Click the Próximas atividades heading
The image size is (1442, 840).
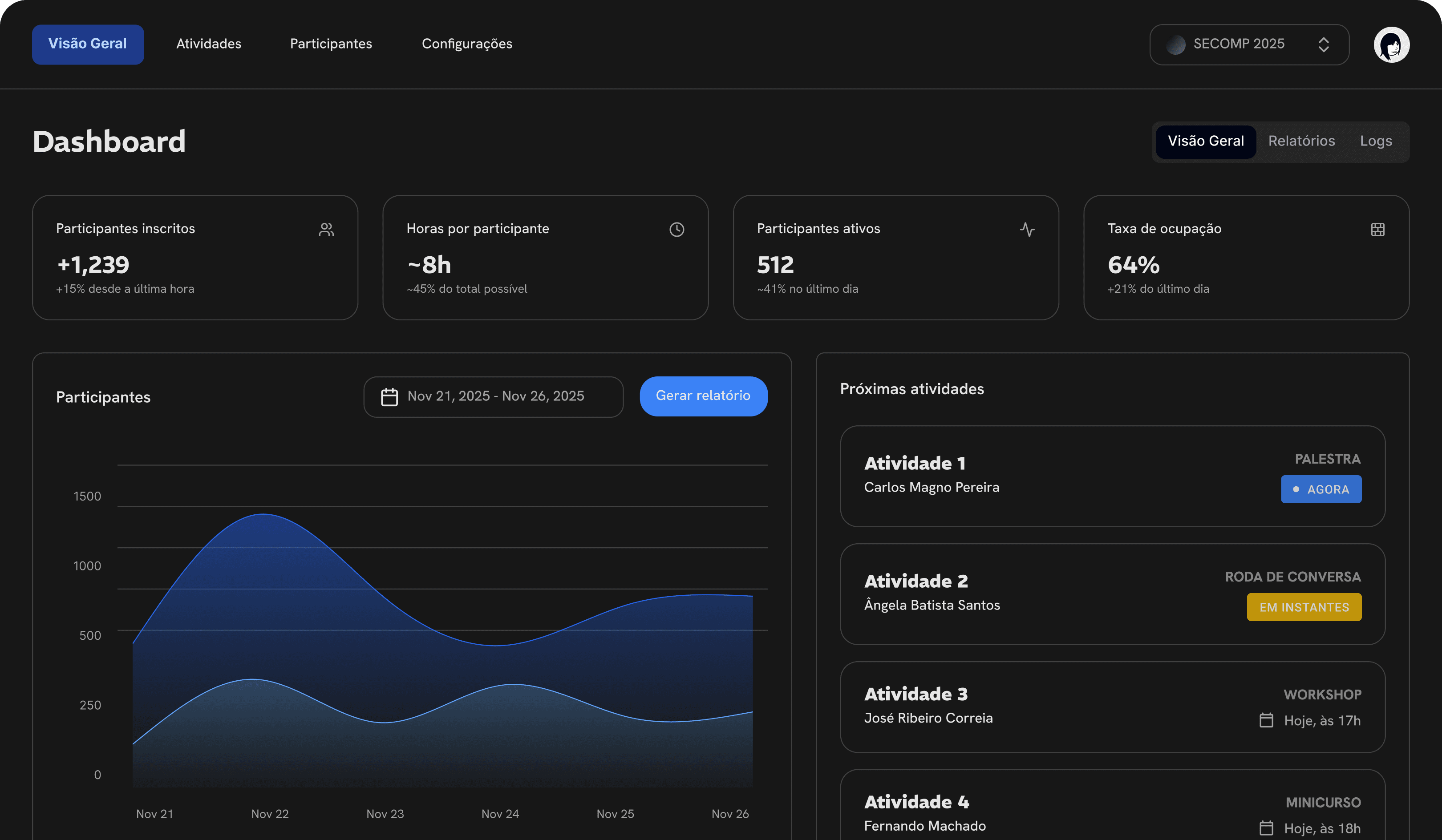click(911, 389)
